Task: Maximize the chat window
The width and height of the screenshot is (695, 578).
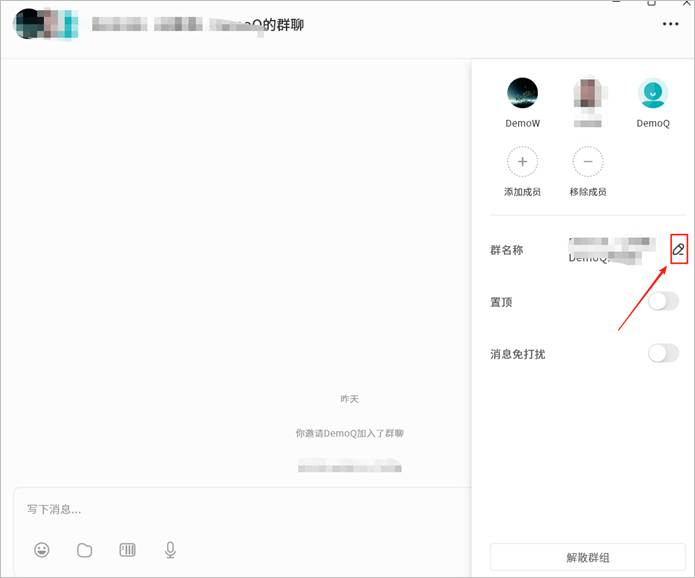Action: tap(652, 4)
